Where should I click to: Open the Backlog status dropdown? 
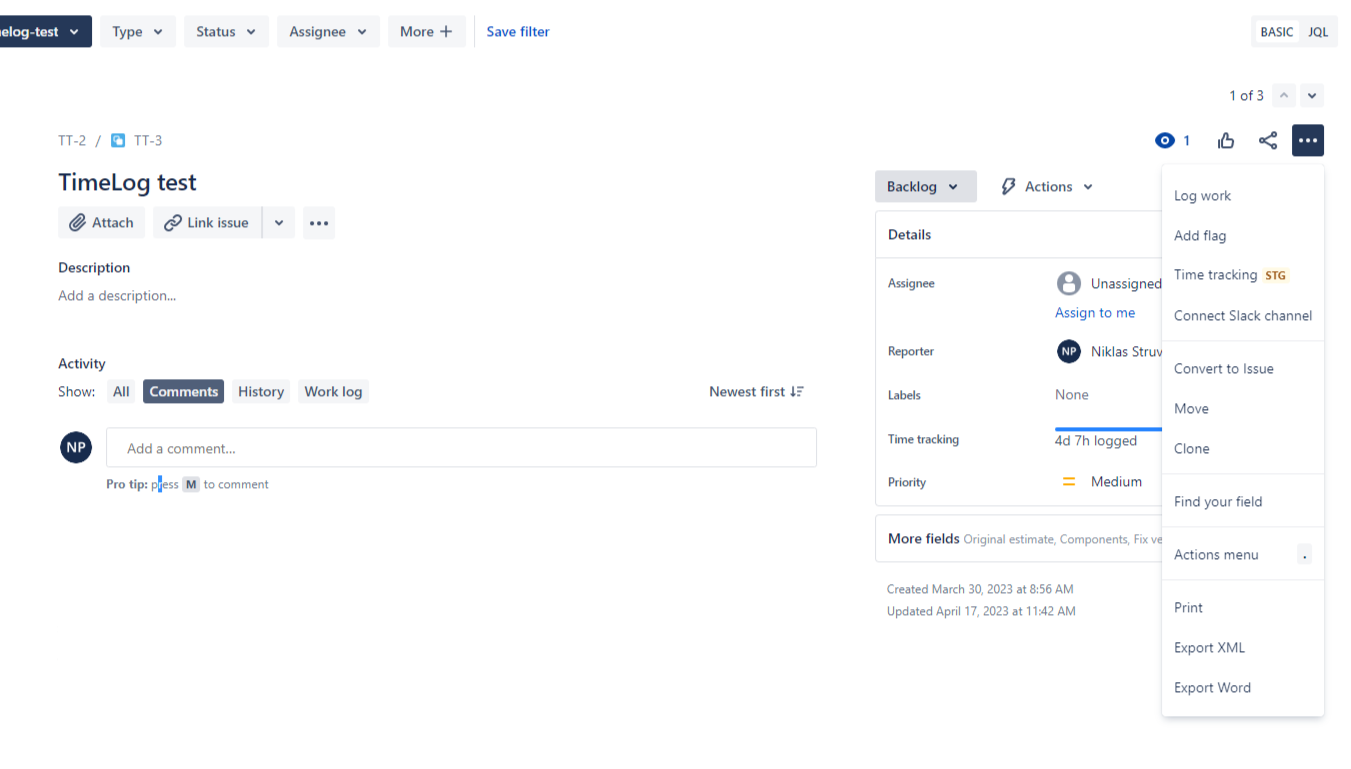(925, 186)
